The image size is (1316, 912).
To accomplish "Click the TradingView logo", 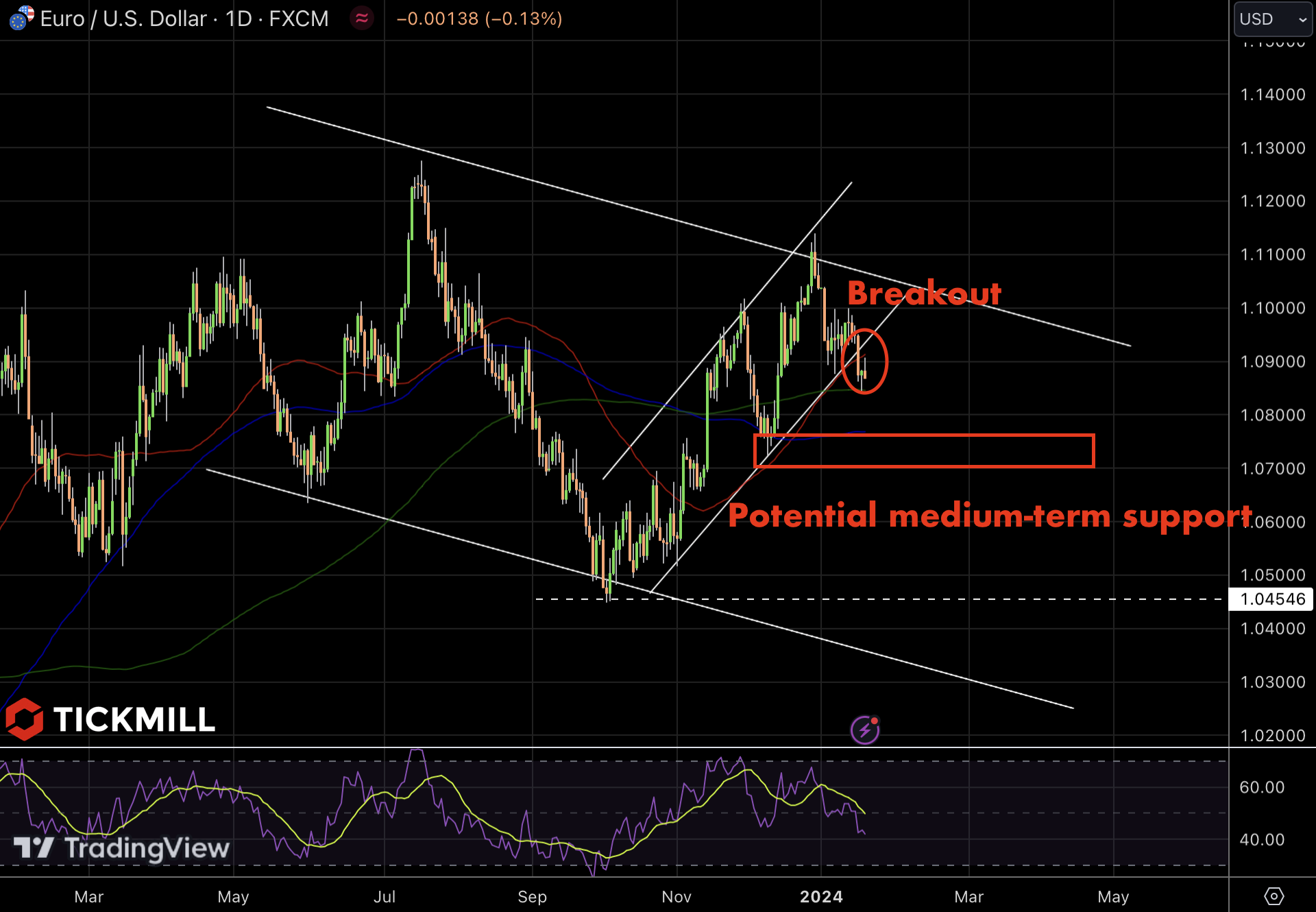I will click(121, 848).
